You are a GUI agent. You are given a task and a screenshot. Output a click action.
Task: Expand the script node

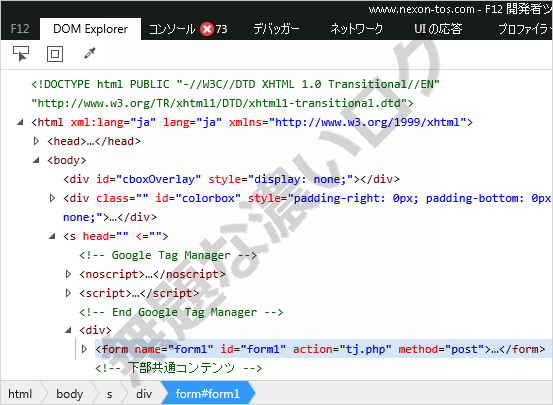tap(68, 293)
